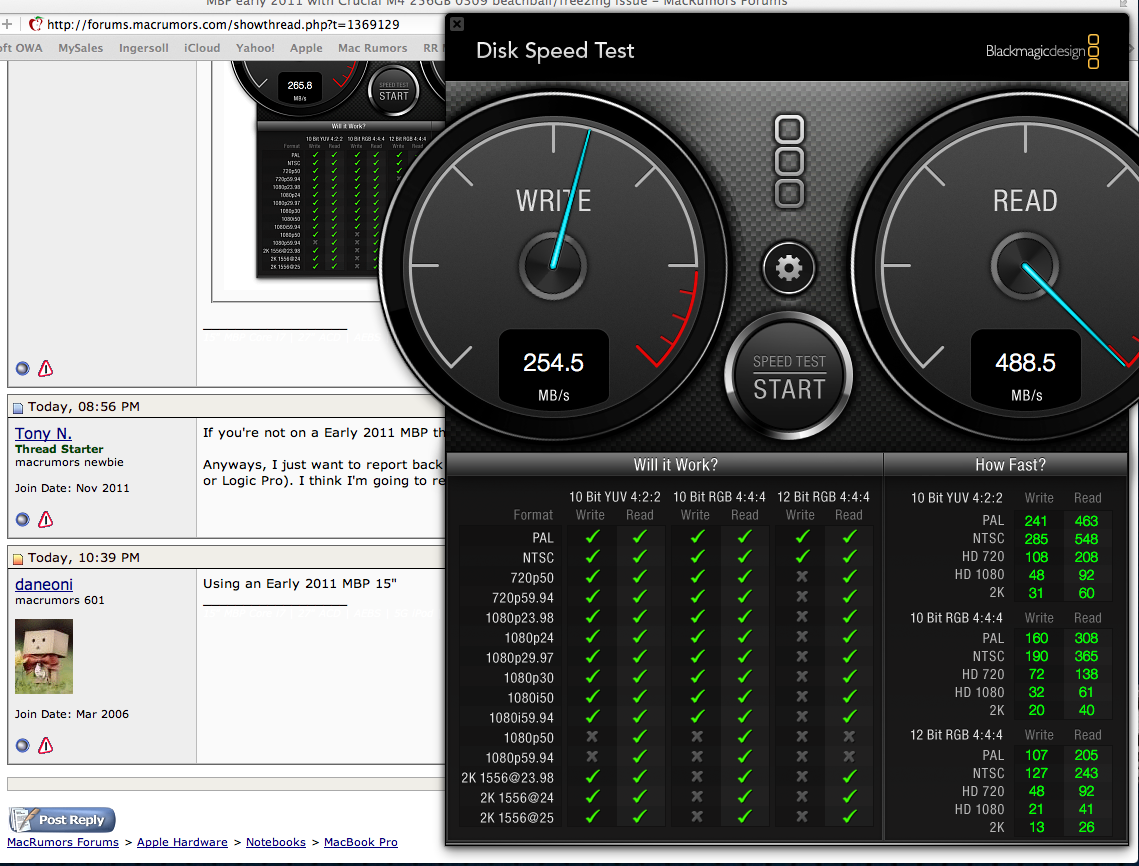The height and width of the screenshot is (866, 1139).
Task: Report daneoni post warning icon
Action: [x=46, y=745]
